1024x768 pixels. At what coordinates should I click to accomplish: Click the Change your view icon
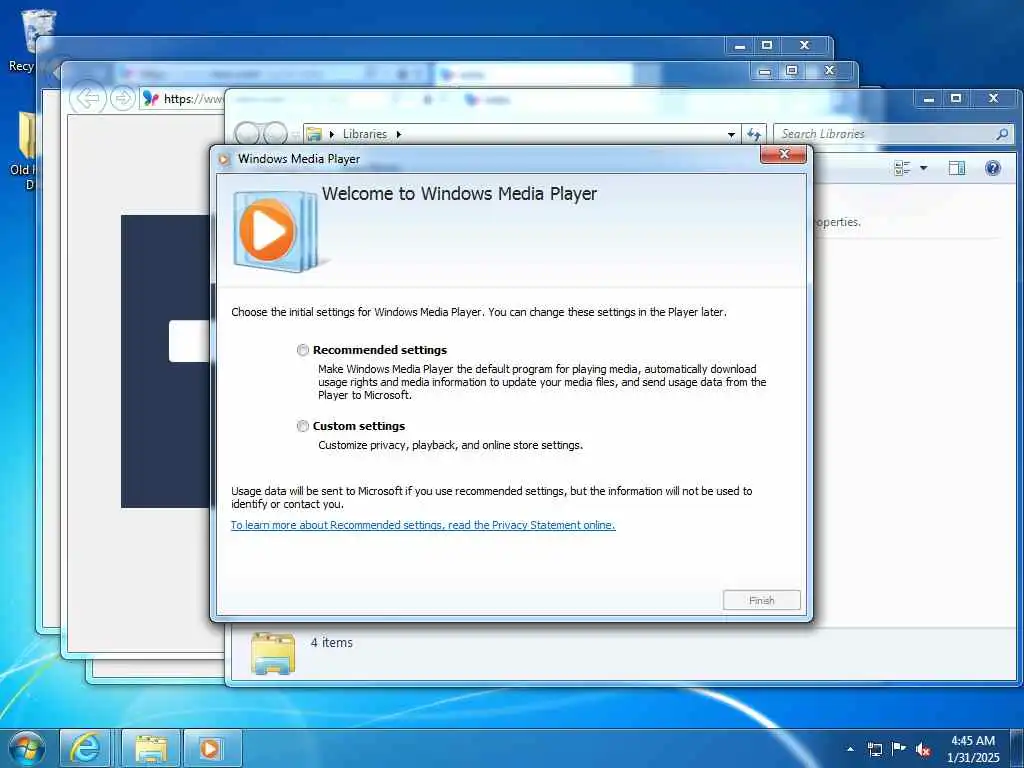[x=903, y=168]
